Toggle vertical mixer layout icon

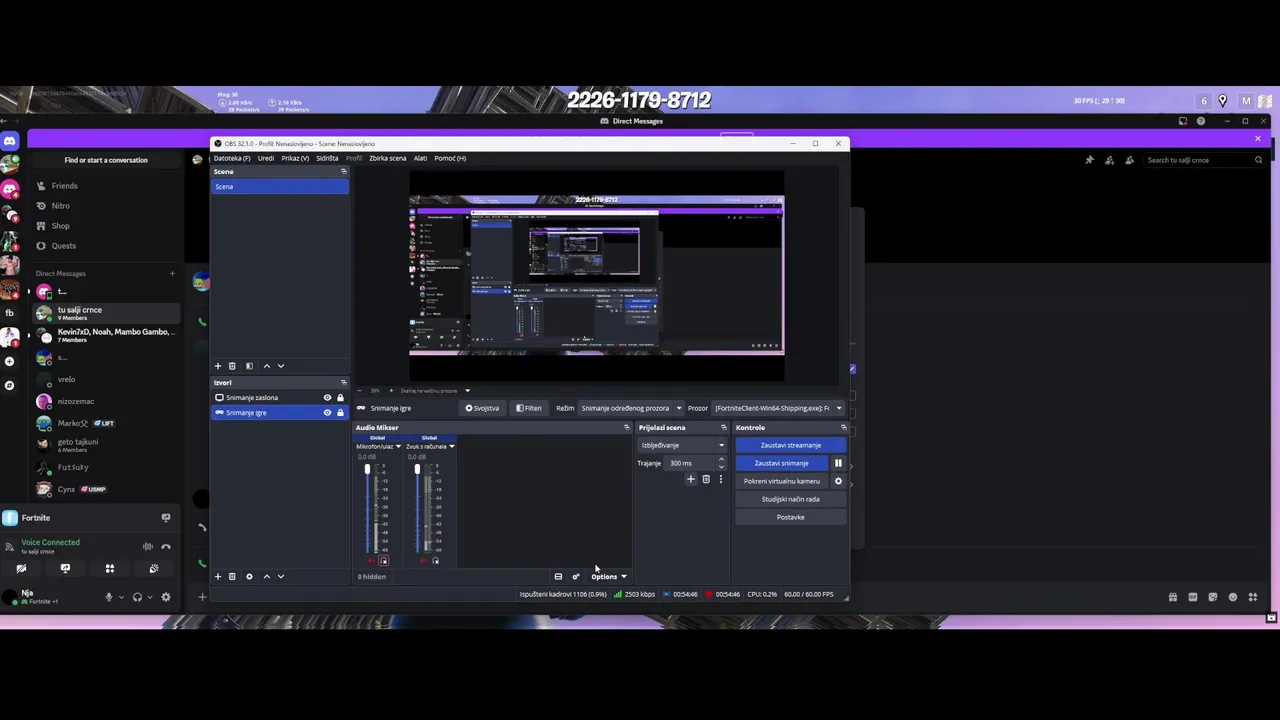point(558,576)
